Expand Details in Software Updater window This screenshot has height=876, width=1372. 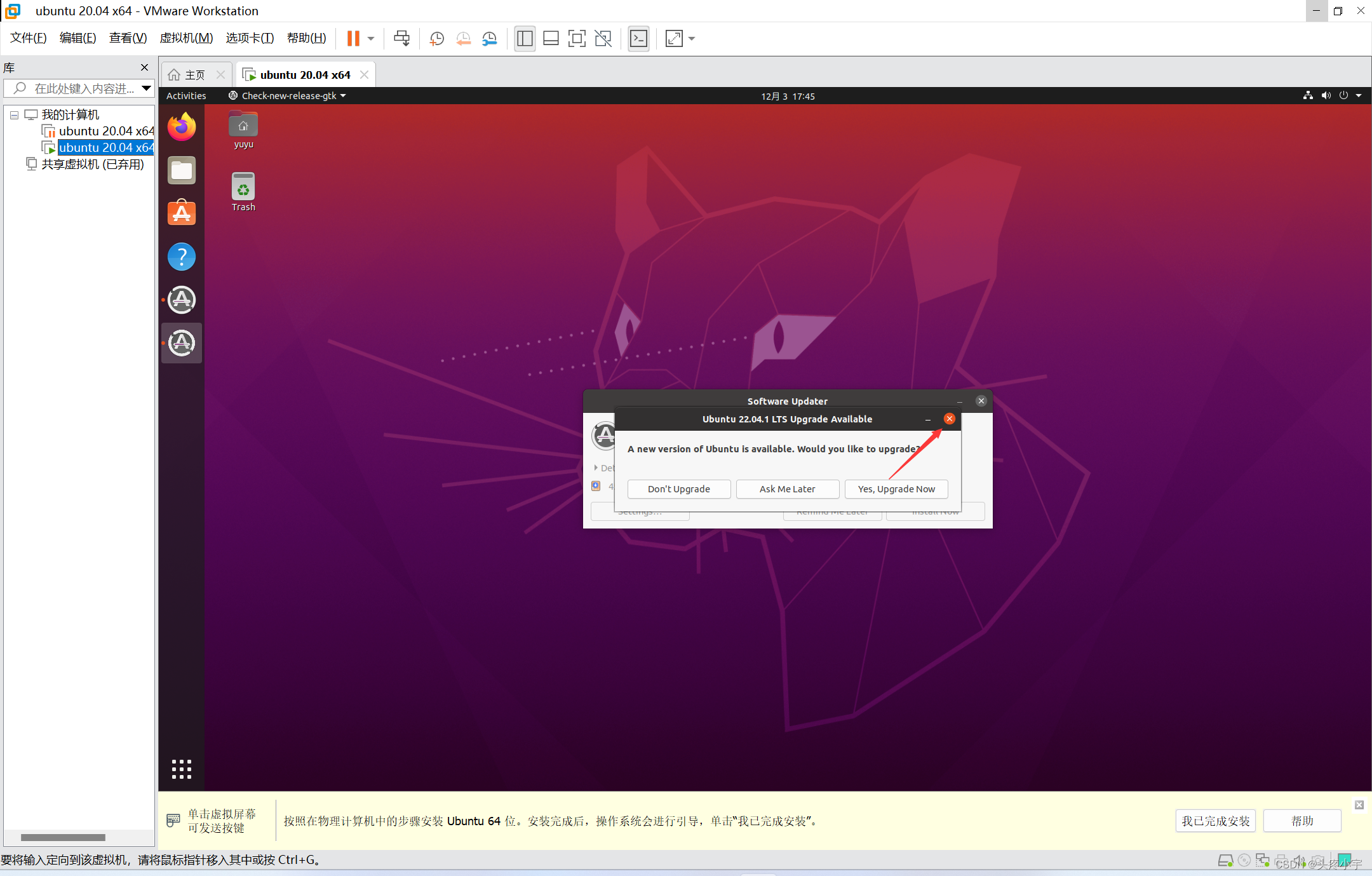coord(603,468)
